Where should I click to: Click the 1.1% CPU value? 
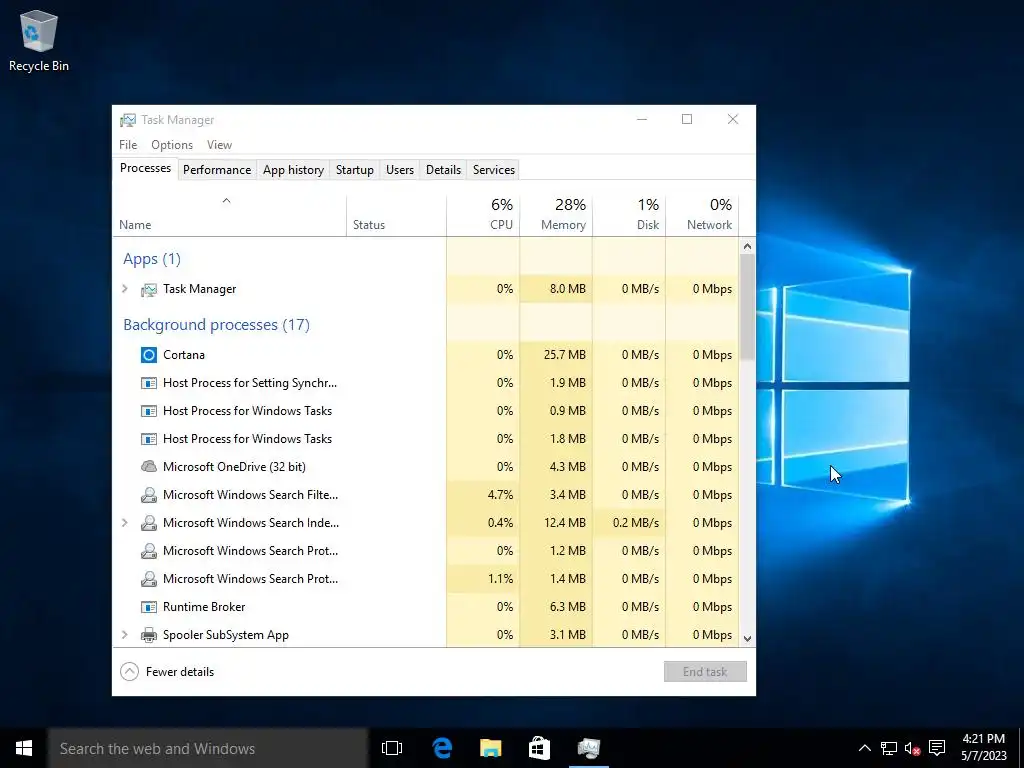[500, 579]
